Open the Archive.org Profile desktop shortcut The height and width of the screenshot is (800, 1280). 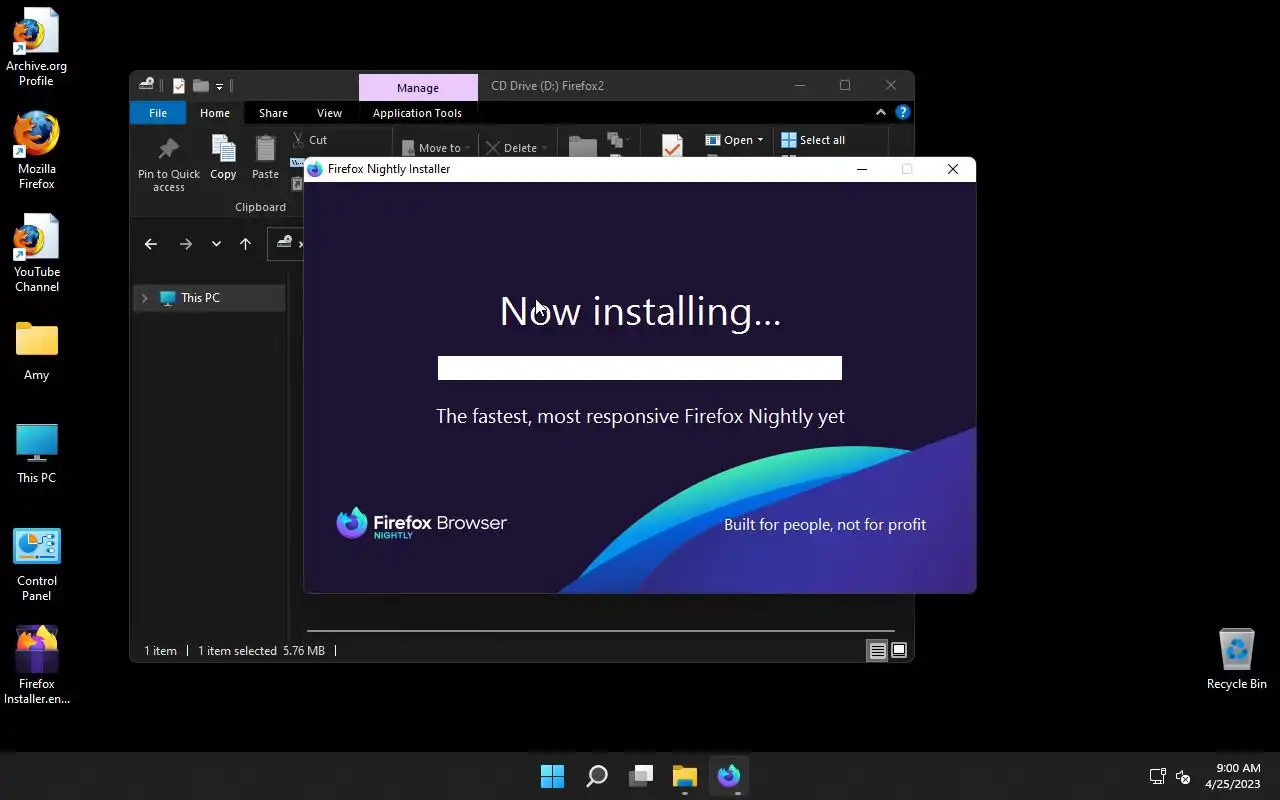[36, 47]
